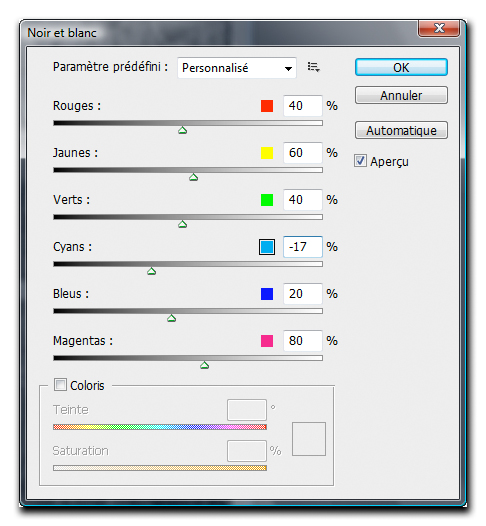Screen dimensions: 486x526
Task: Uncheck the Aperçu preview checkbox
Action: tap(360, 161)
